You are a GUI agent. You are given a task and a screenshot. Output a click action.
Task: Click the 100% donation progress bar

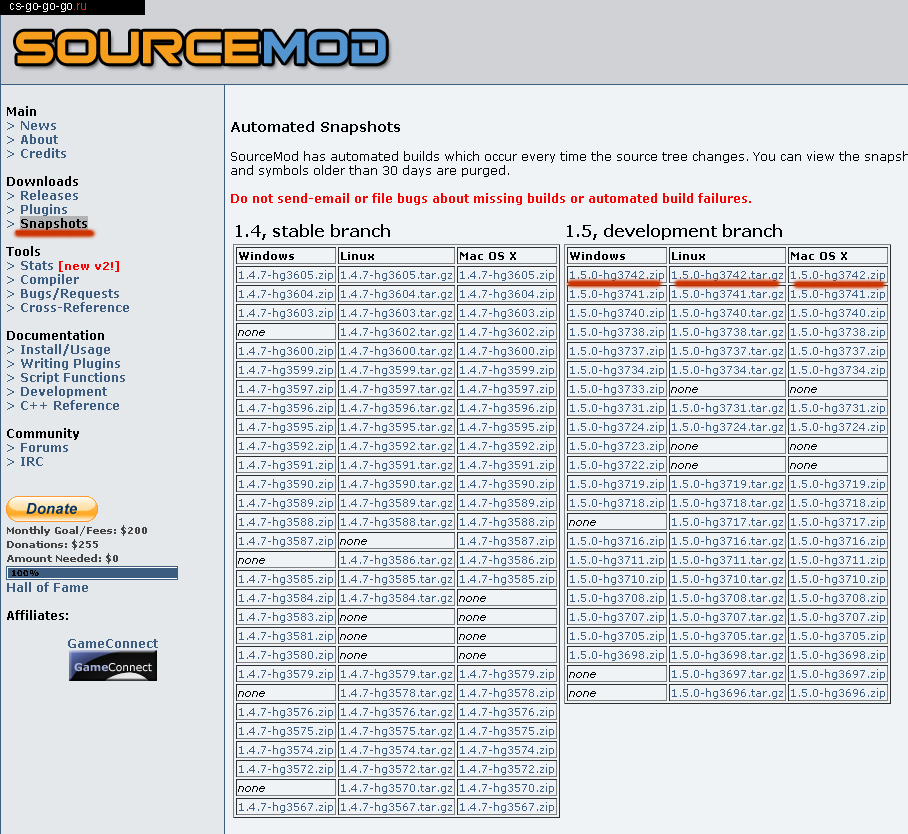coord(92,573)
